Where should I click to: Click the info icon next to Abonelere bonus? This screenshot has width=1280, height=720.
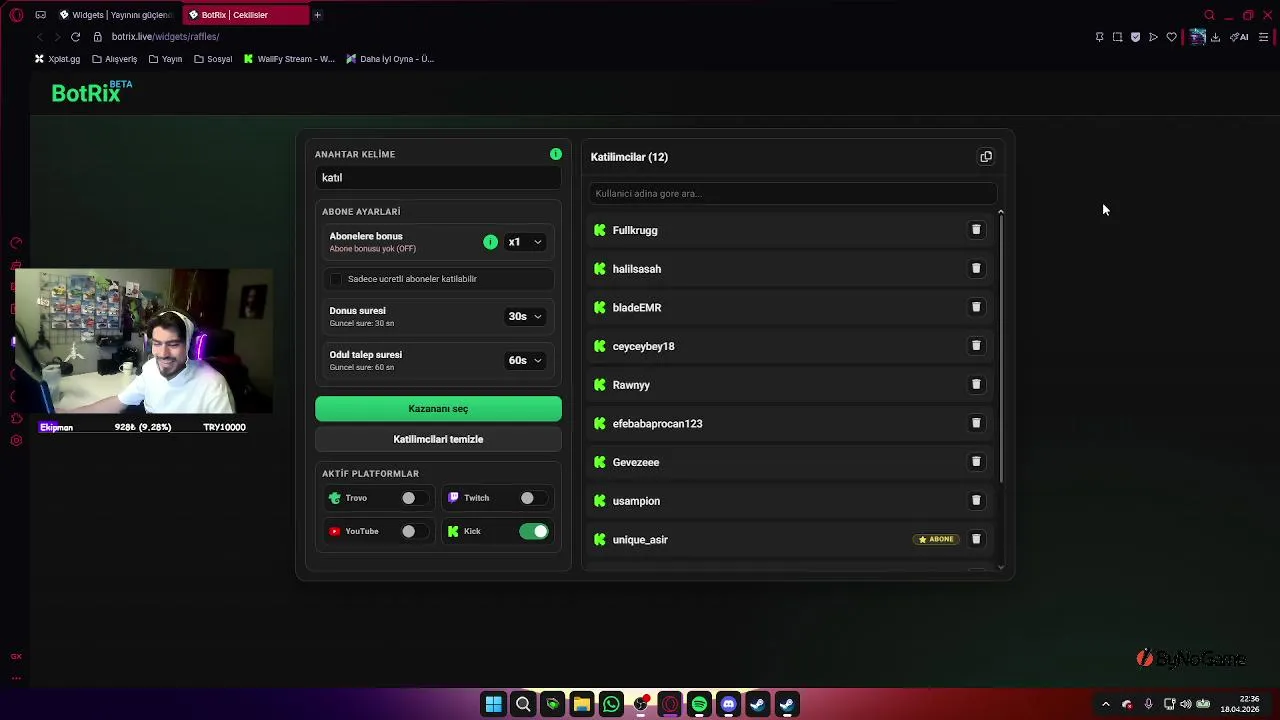tap(490, 242)
